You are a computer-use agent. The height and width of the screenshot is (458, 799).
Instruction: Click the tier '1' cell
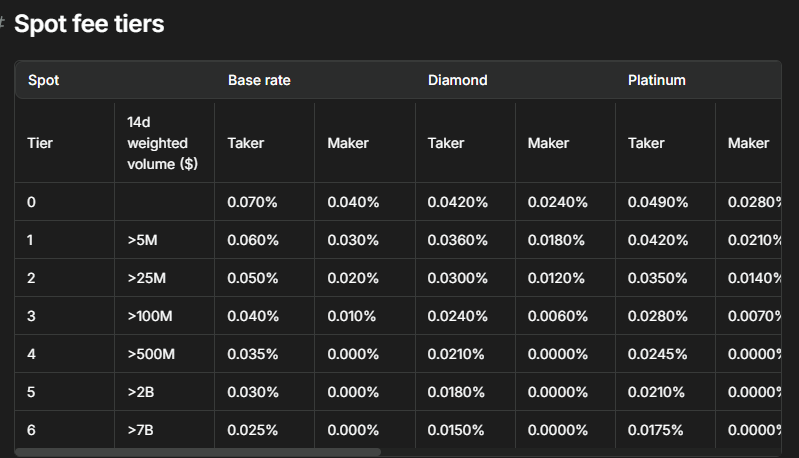coord(30,240)
